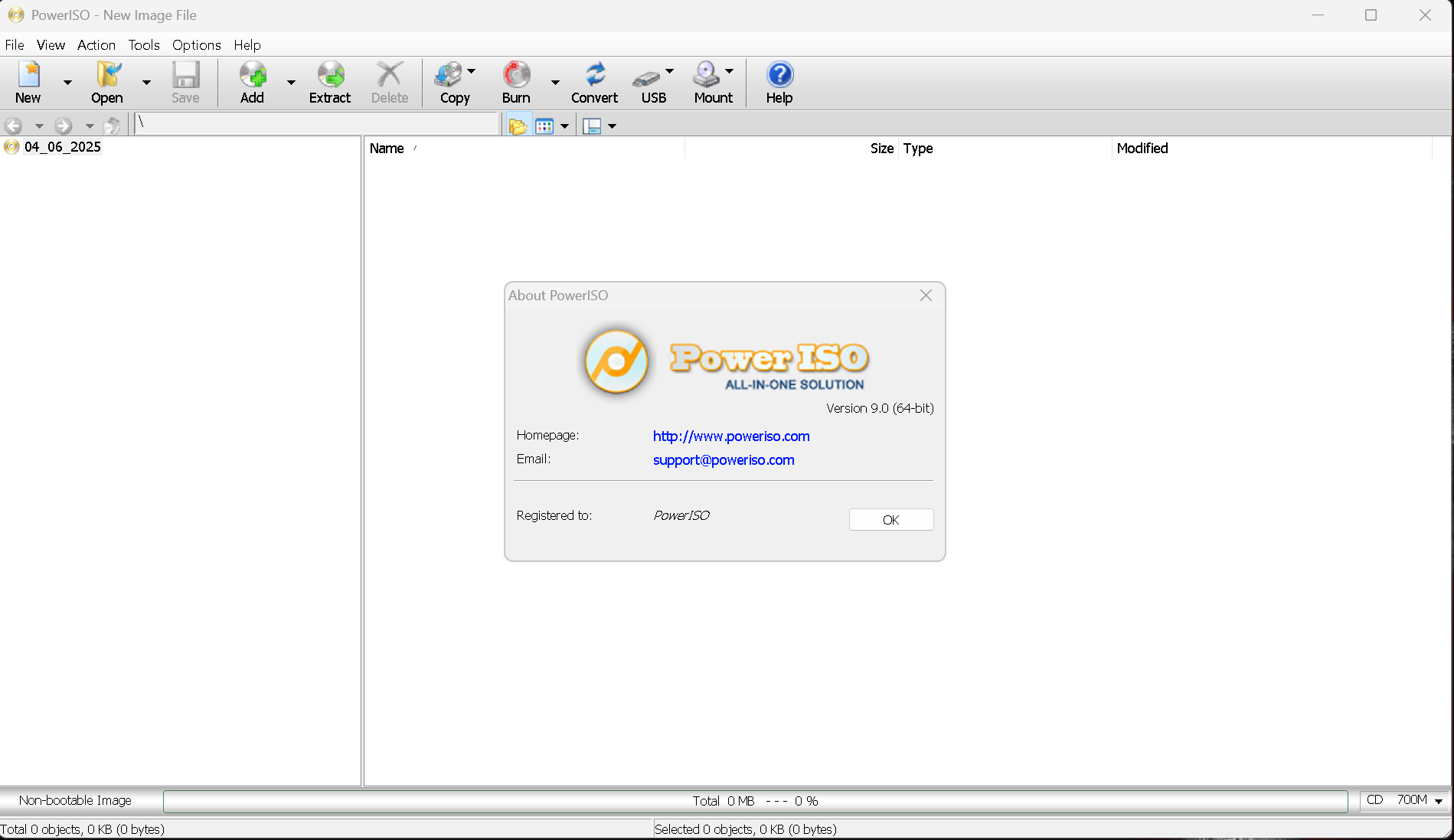Screen dimensions: 1454x840
Task: Expand the panel layout dropdown arrow
Action: coord(612,126)
